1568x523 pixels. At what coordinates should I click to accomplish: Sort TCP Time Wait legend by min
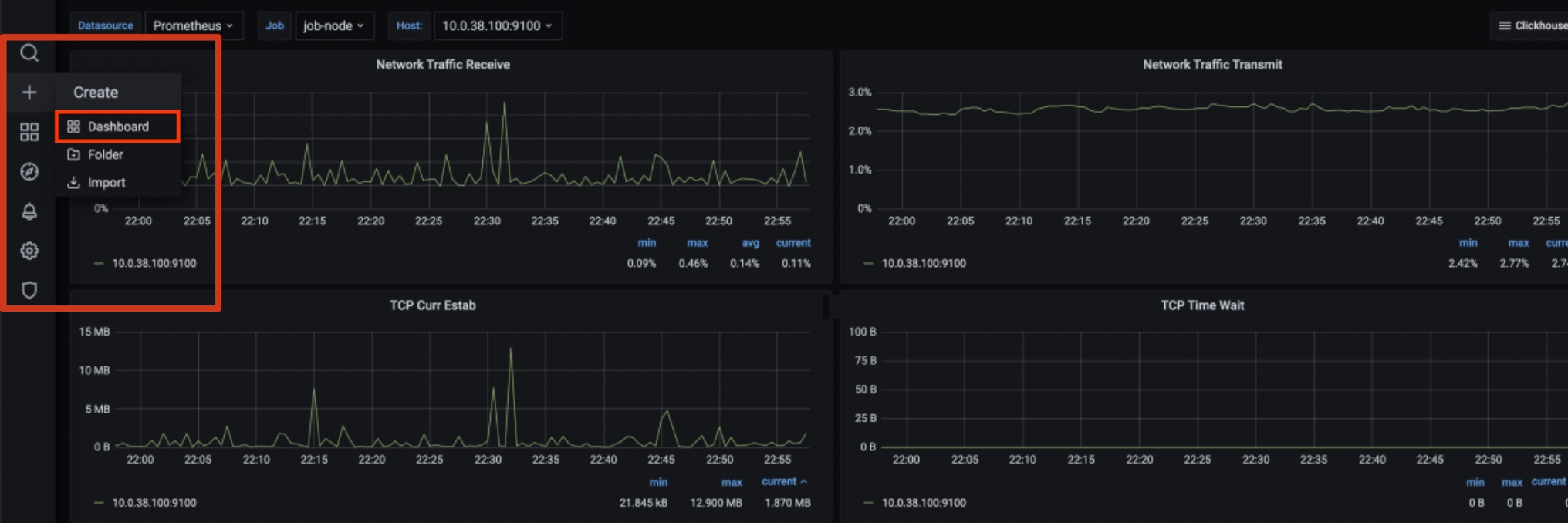click(x=1475, y=482)
